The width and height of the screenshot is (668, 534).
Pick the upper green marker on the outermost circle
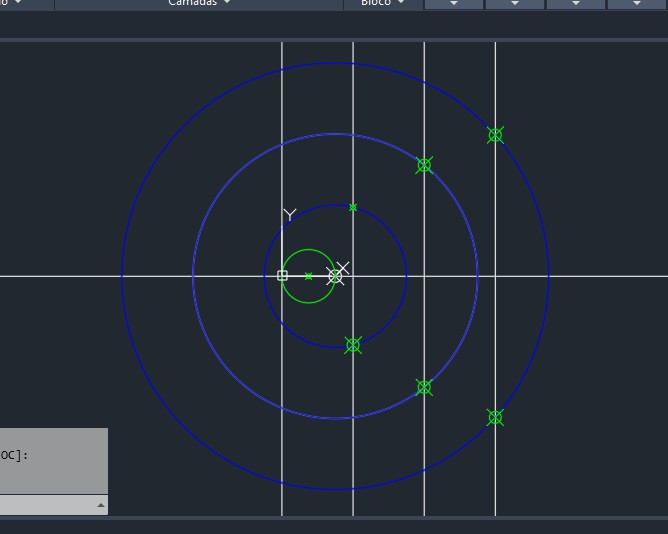point(495,135)
